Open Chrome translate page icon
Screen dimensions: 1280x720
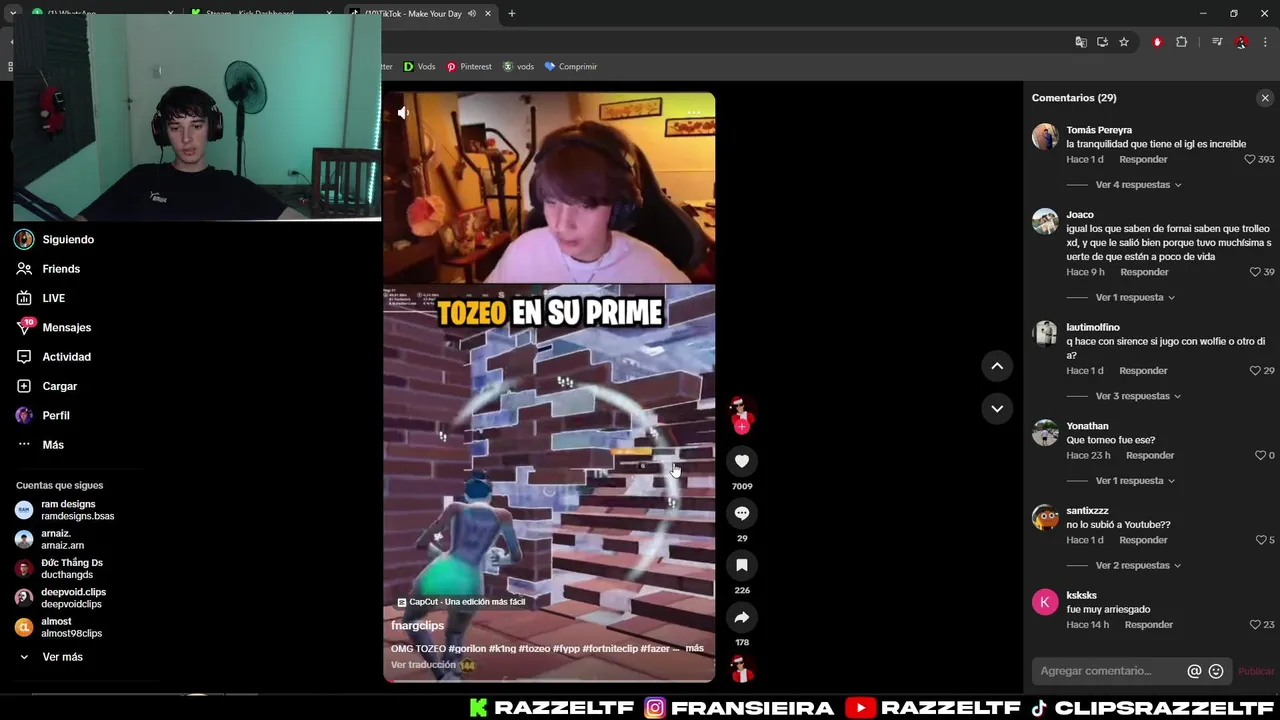point(1081,42)
